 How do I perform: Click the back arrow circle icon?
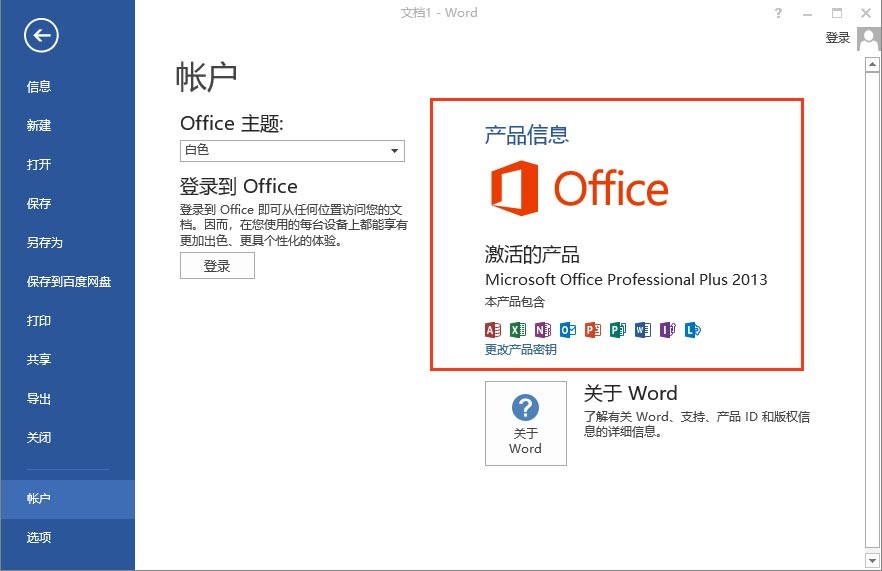tap(41, 35)
